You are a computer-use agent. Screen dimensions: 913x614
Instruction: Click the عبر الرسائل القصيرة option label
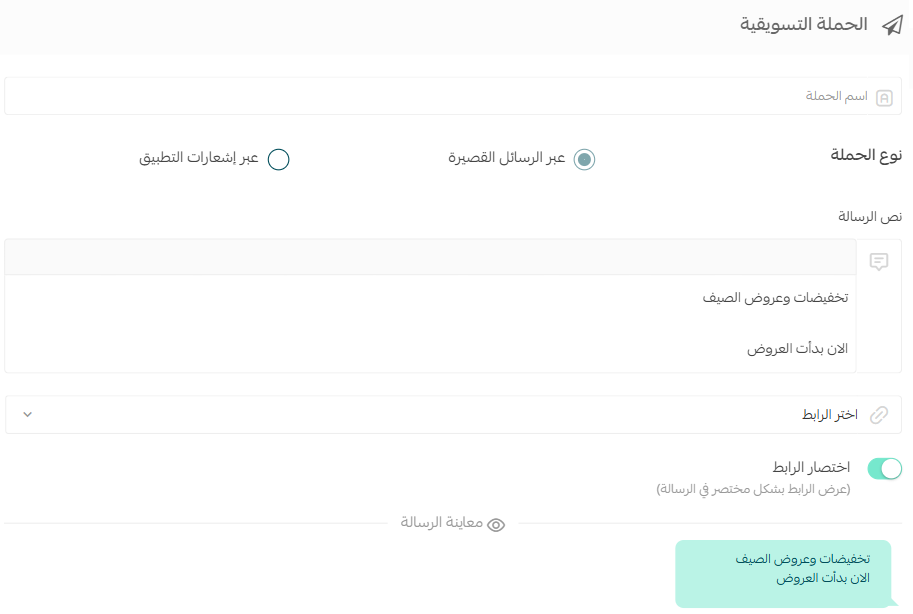pos(507,158)
